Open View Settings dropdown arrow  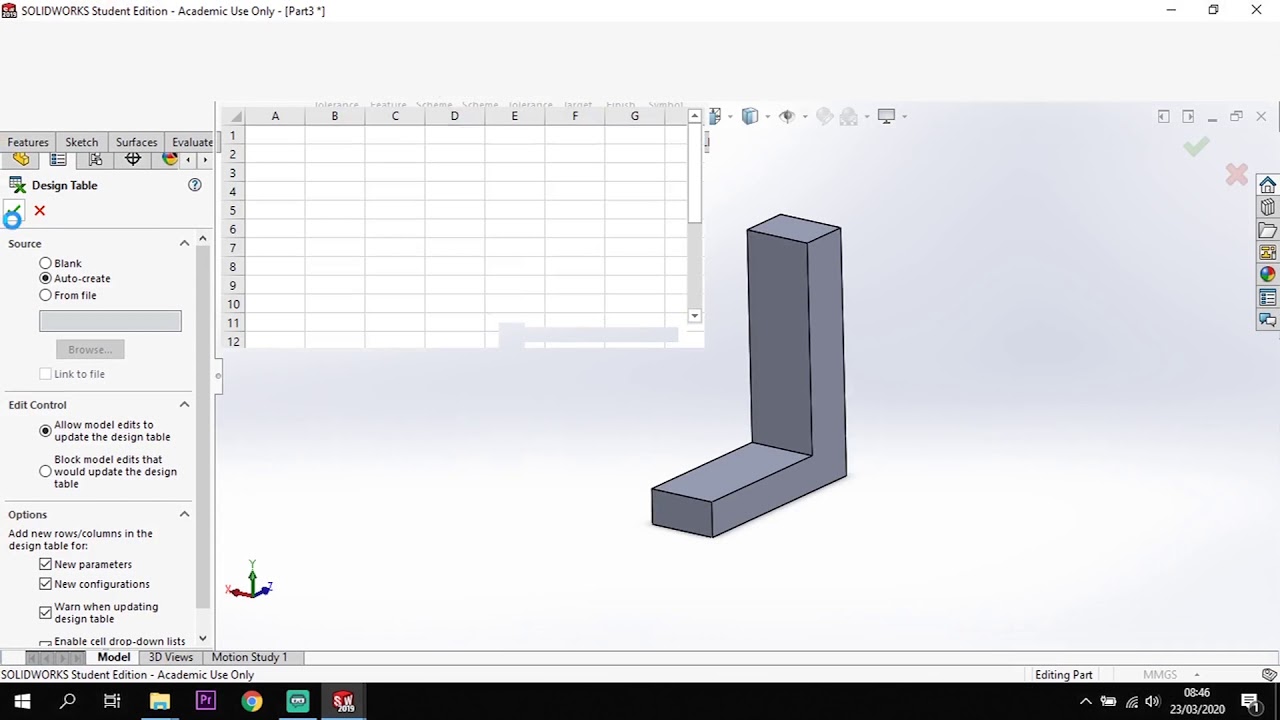[904, 117]
